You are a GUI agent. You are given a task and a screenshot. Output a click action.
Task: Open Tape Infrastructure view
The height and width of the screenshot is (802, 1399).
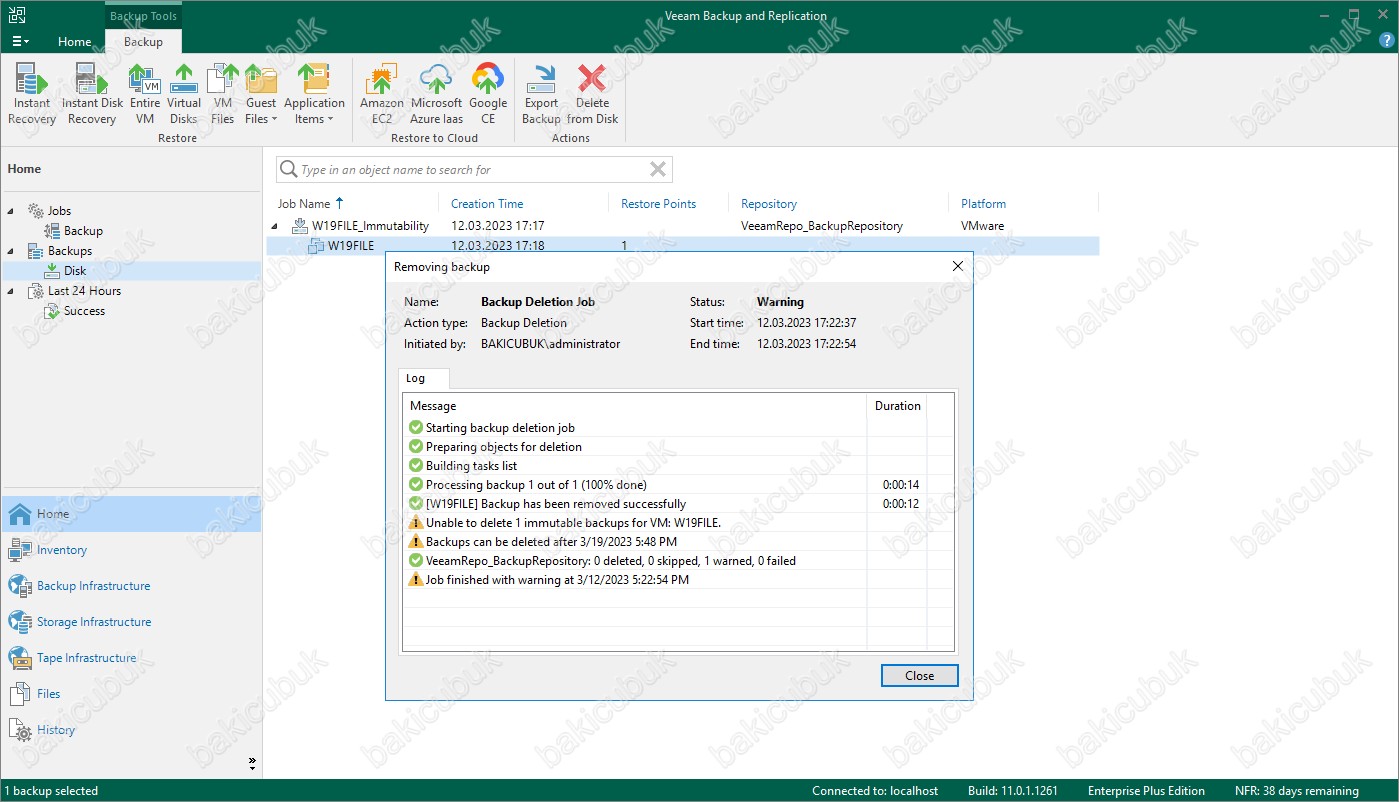click(x=131, y=658)
